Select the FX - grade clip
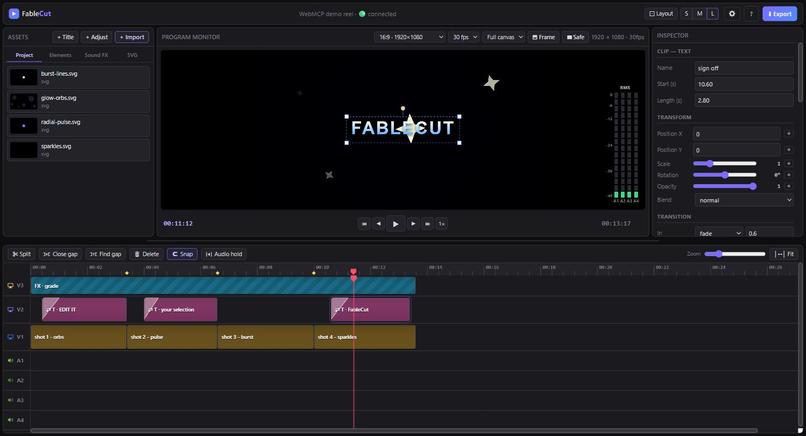This screenshot has height=436, width=806. (223, 286)
